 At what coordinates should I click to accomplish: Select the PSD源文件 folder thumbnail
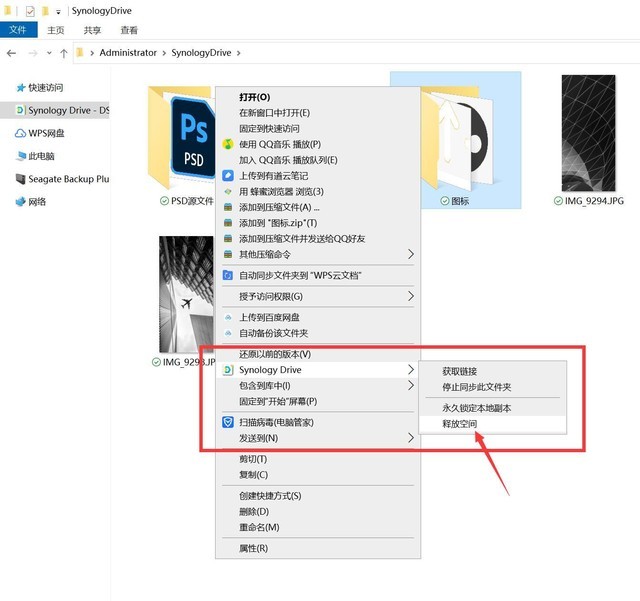coord(181,138)
